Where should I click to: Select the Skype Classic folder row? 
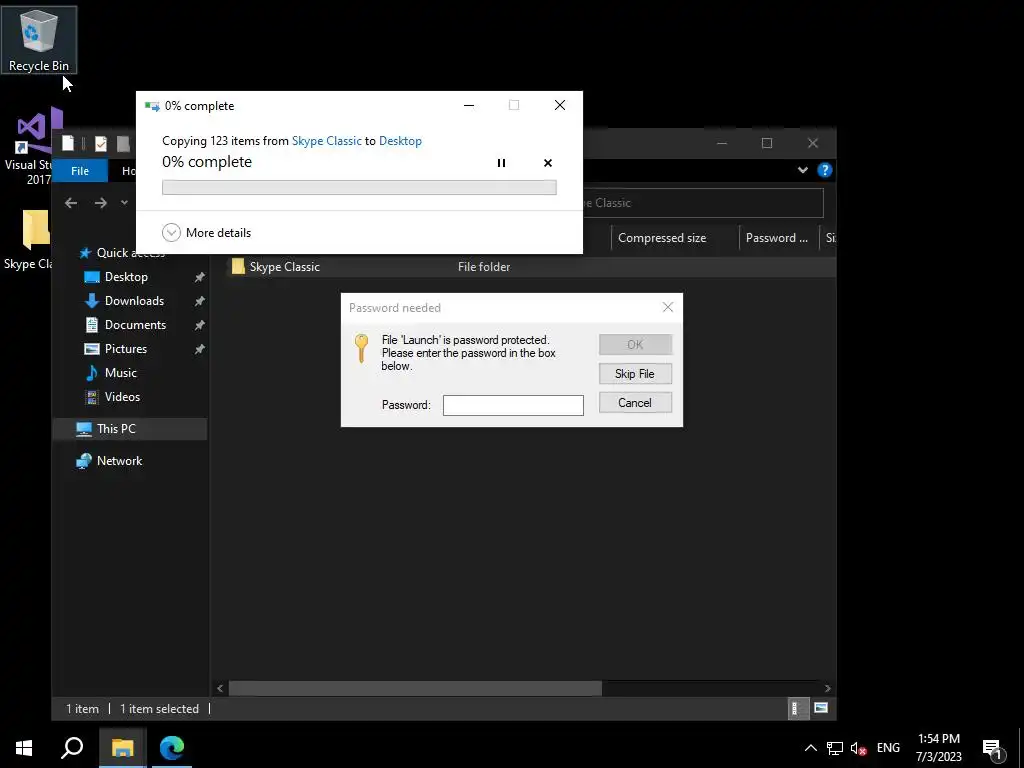530,266
